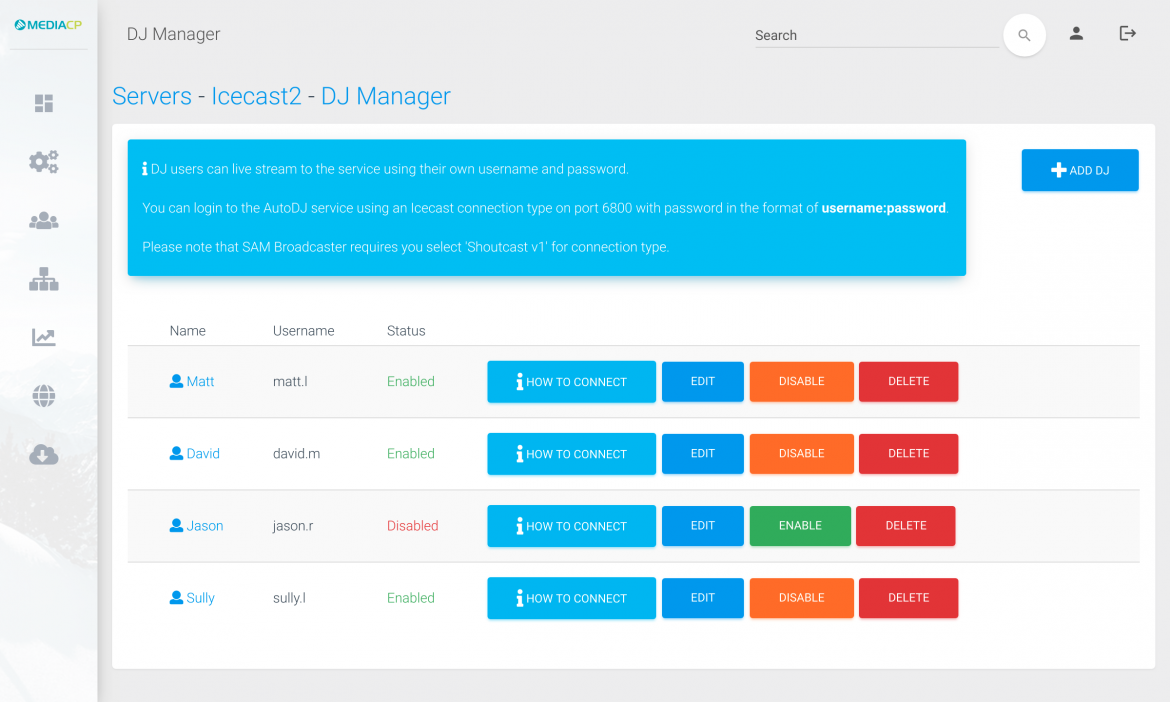Click How To Connect for David

tap(571, 454)
